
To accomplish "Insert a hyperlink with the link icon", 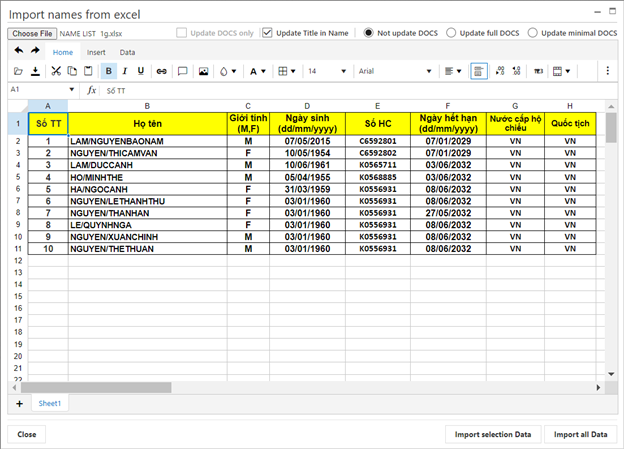I will (161, 71).
